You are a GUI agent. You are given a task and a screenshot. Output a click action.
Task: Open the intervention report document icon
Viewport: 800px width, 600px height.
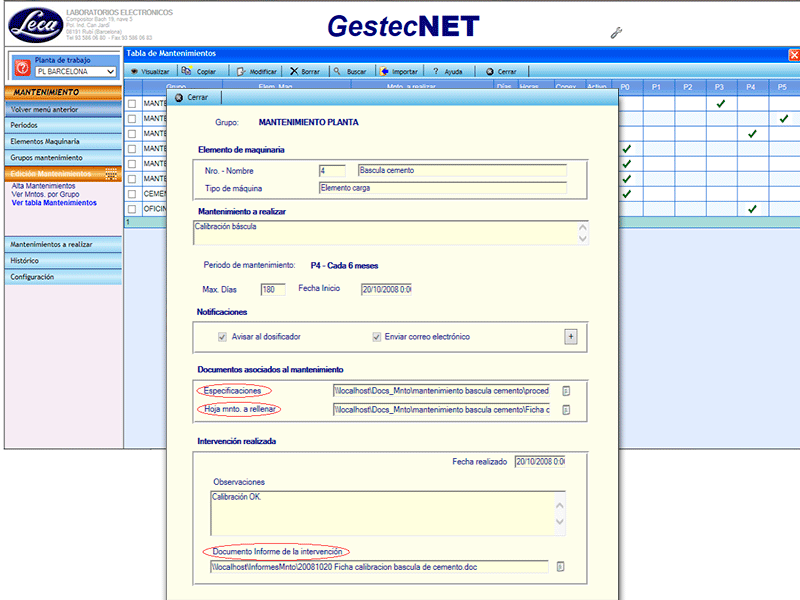pyautogui.click(x=560, y=566)
